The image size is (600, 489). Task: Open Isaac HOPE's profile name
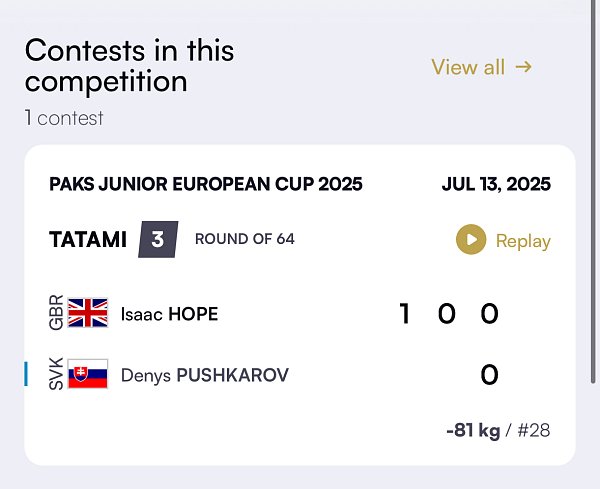tap(169, 314)
